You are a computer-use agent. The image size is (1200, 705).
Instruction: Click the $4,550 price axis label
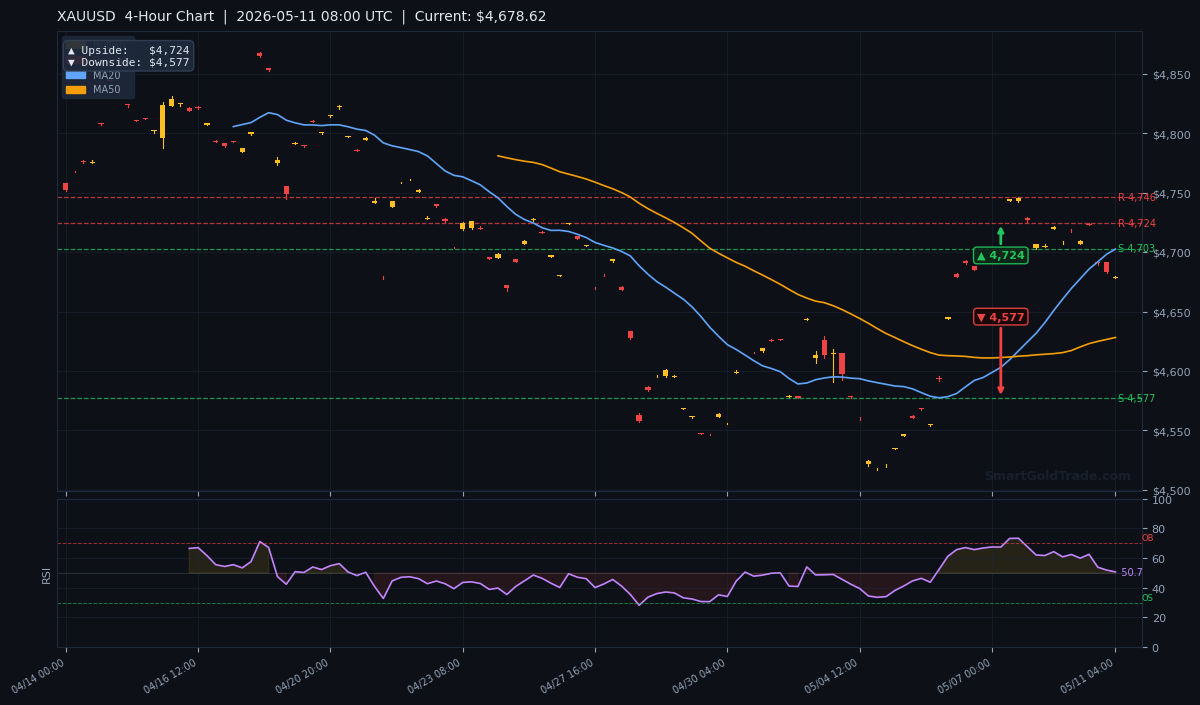[x=1171, y=432]
